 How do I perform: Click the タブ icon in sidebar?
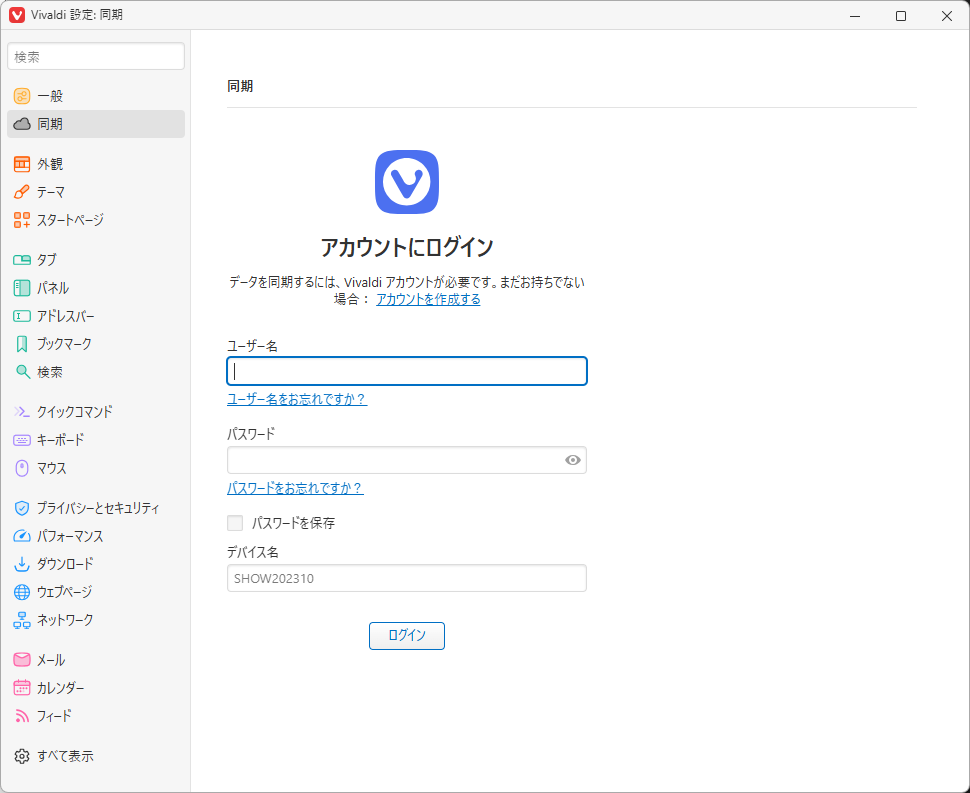pos(22,260)
